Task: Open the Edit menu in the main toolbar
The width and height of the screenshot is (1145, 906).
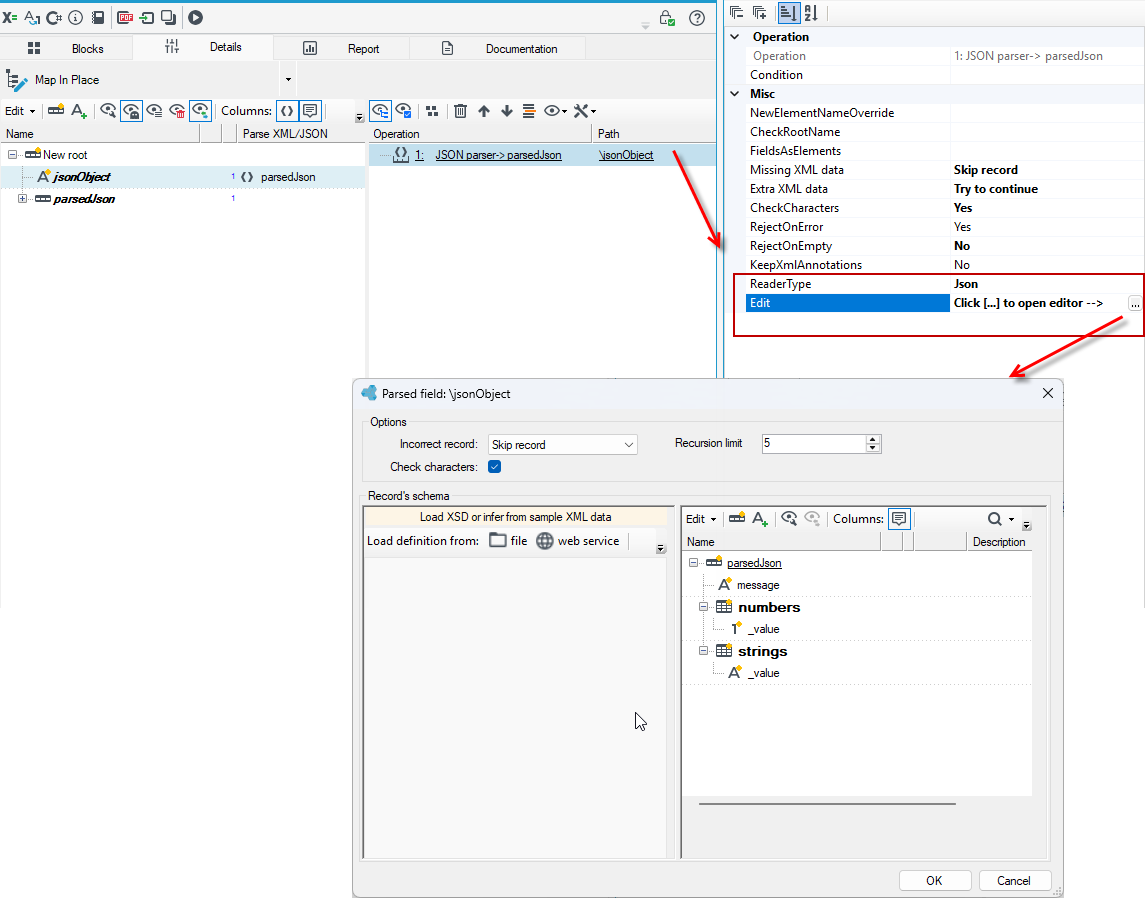Action: (x=20, y=111)
